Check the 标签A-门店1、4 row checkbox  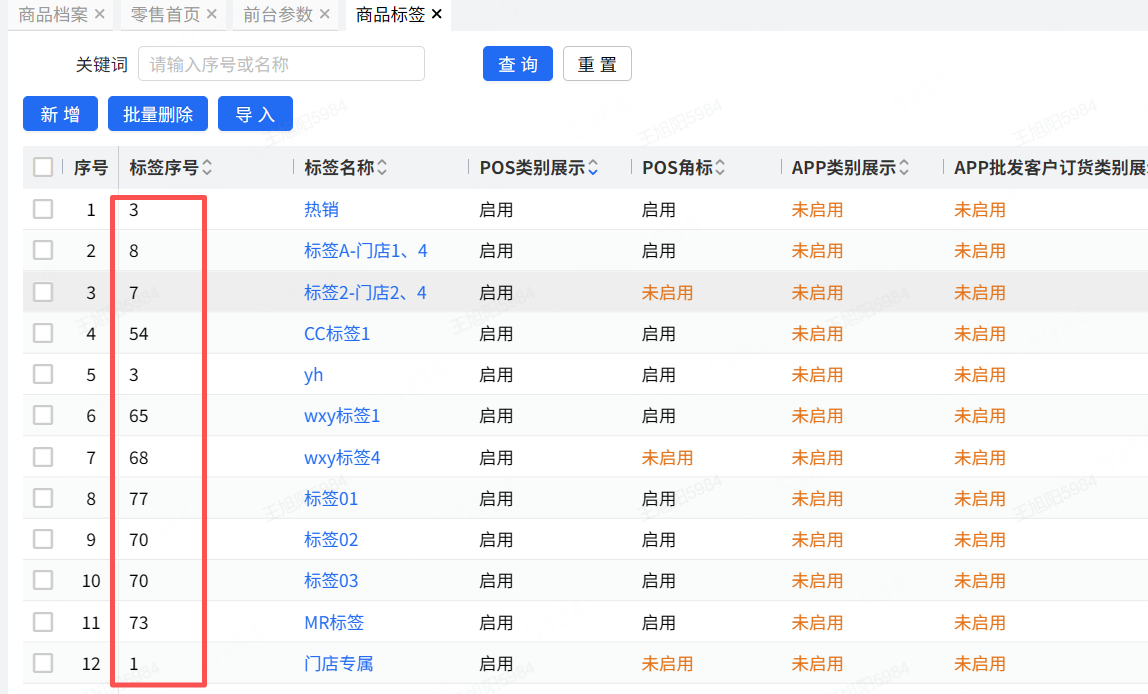(43, 250)
